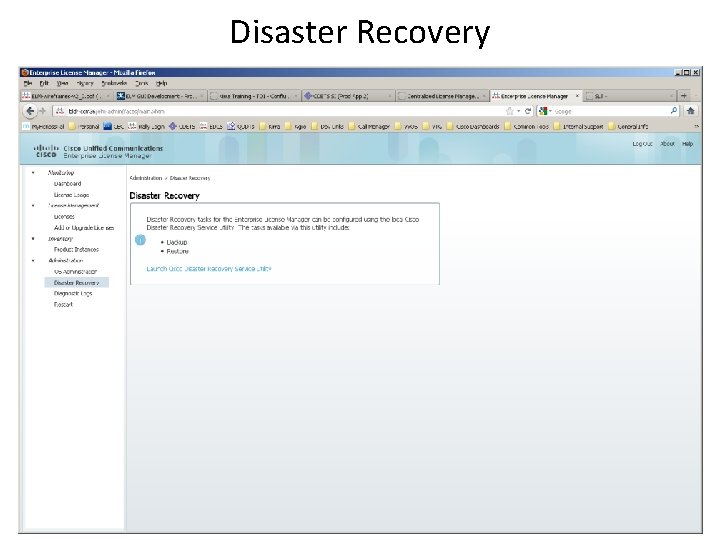This screenshot has height=540, width=720.
Task: Collapse the Inventory section in sidebar
Action: pos(33,239)
